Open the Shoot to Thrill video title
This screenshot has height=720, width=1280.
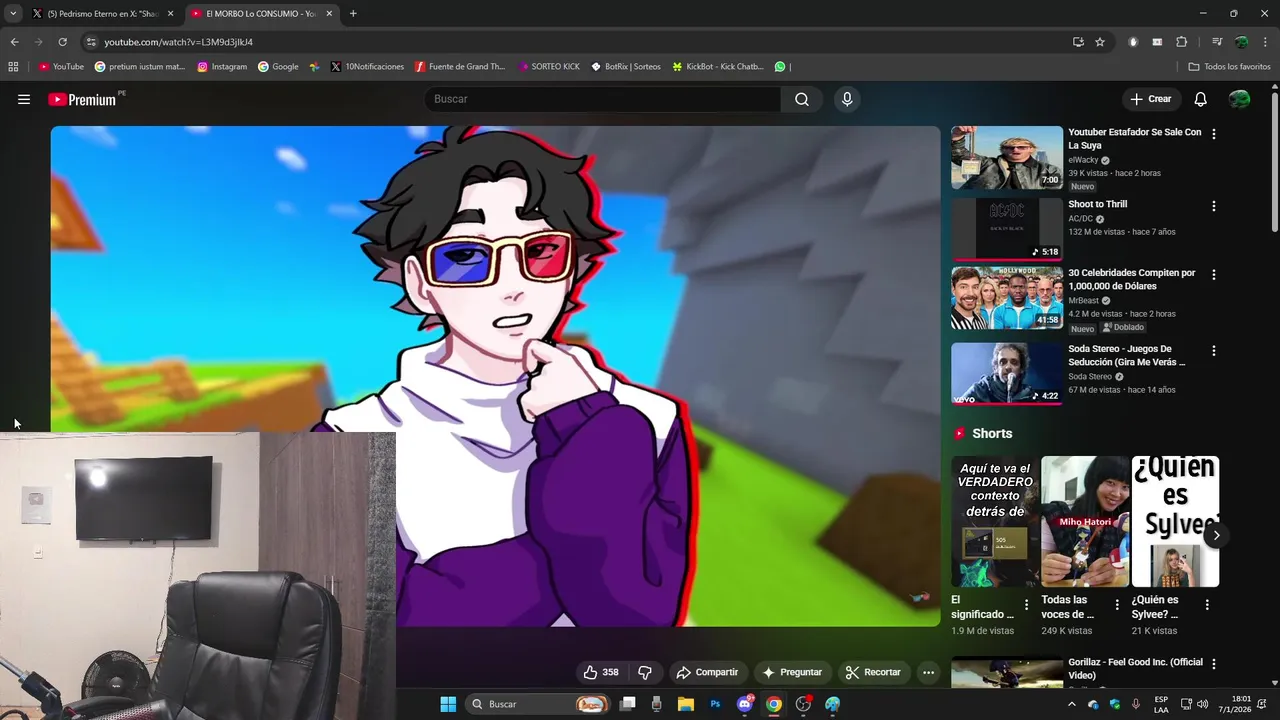(1097, 204)
